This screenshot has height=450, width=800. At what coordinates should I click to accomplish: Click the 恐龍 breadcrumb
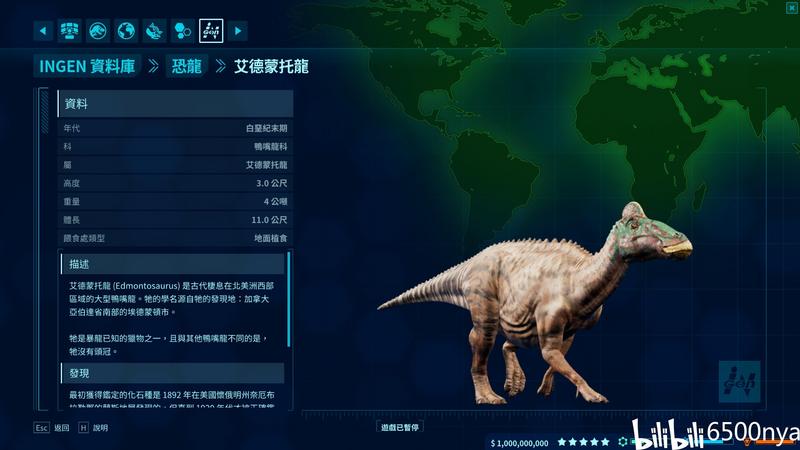[x=187, y=66]
